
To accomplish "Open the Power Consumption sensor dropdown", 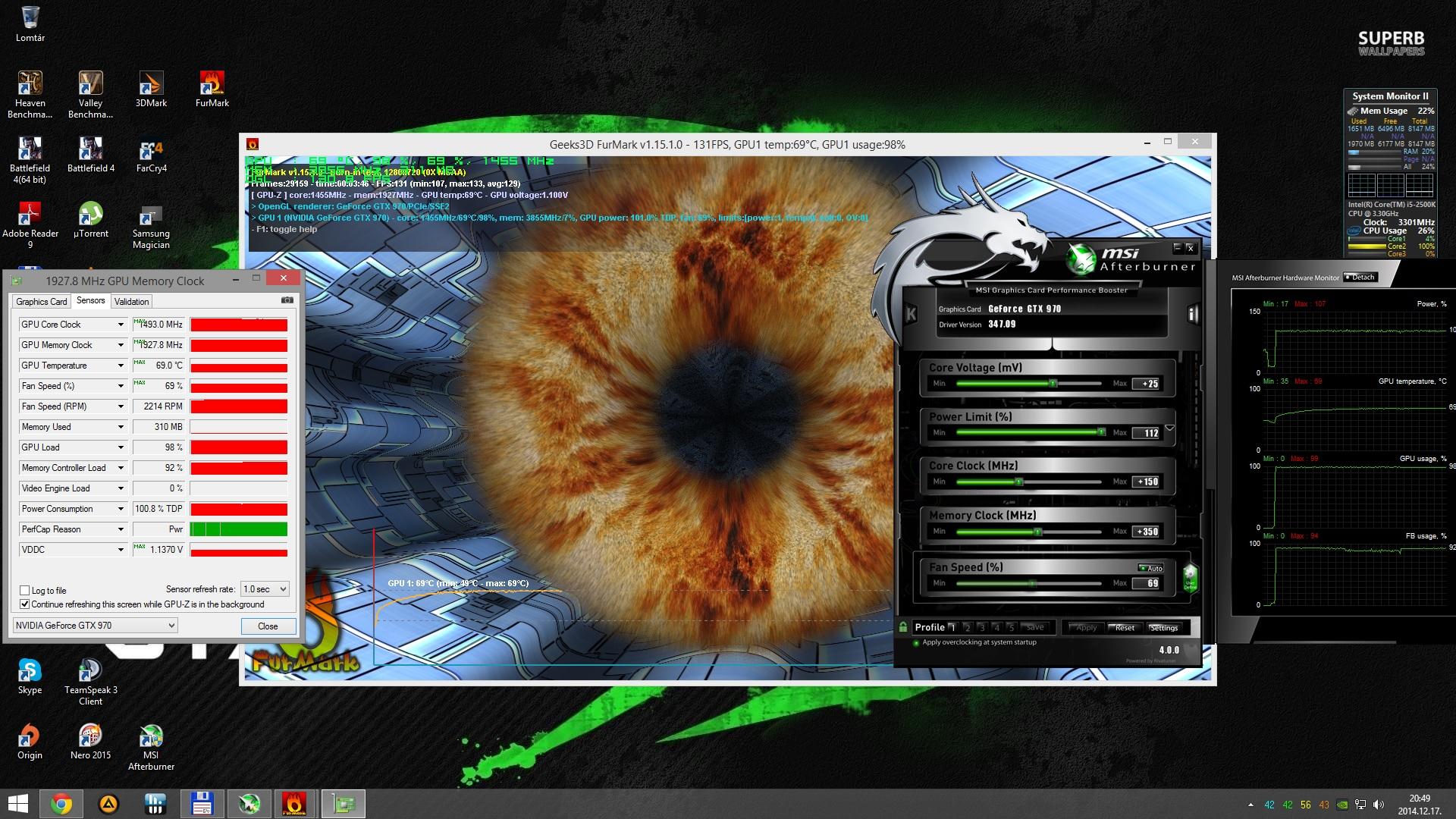I will [120, 509].
